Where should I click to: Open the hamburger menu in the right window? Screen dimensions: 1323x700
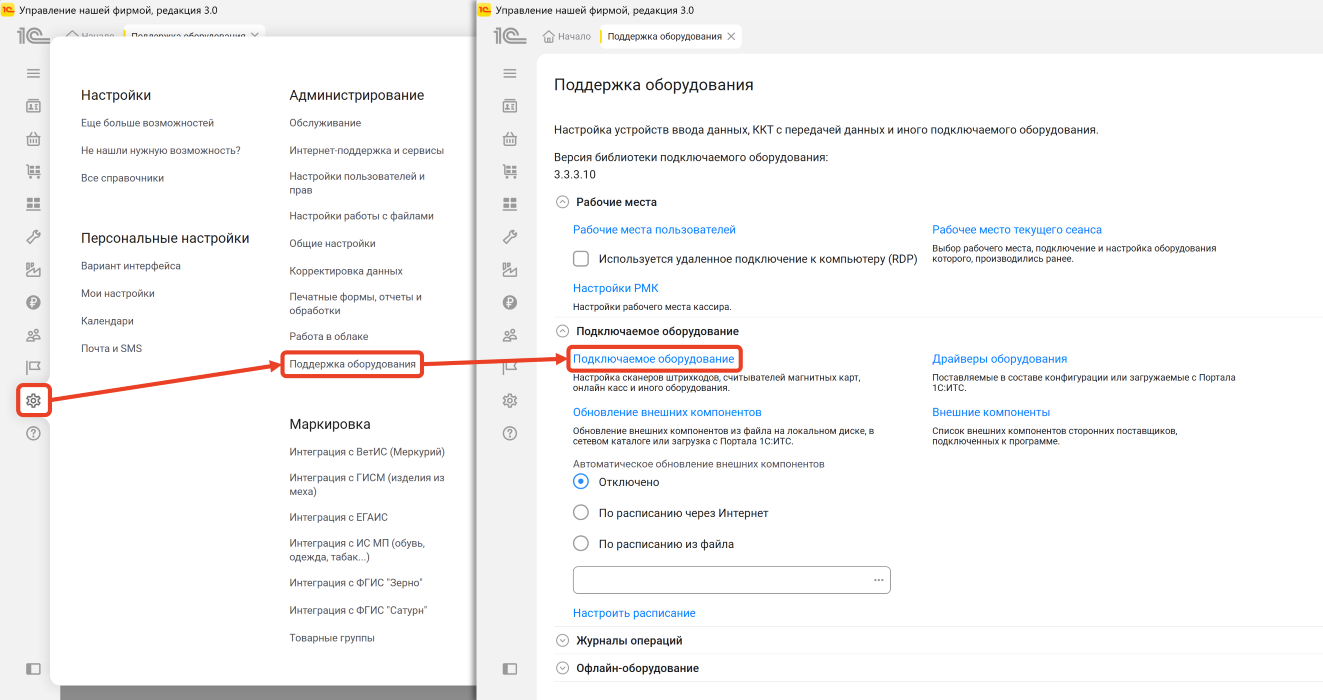pyautogui.click(x=510, y=73)
